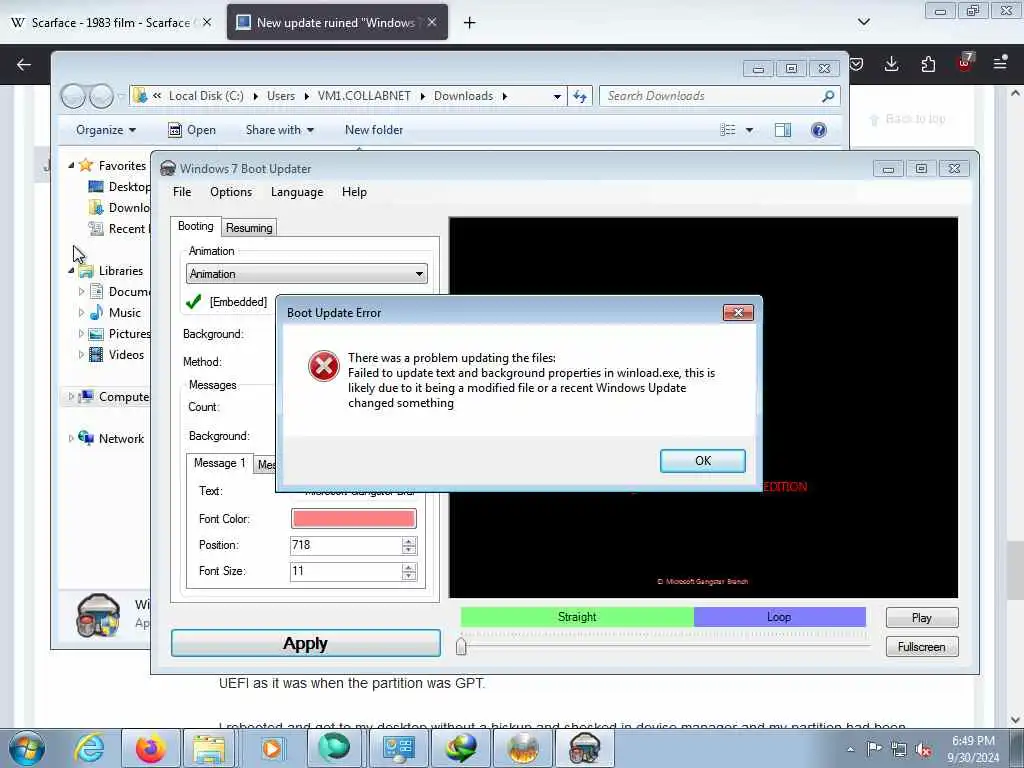This screenshot has width=1024, height=768.
Task: Pick the Font Color swatch
Action: (x=353, y=519)
